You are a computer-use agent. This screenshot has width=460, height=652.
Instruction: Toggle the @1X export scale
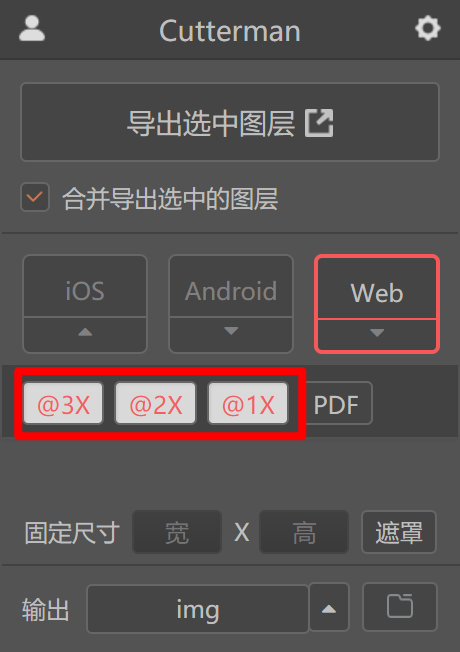248,403
